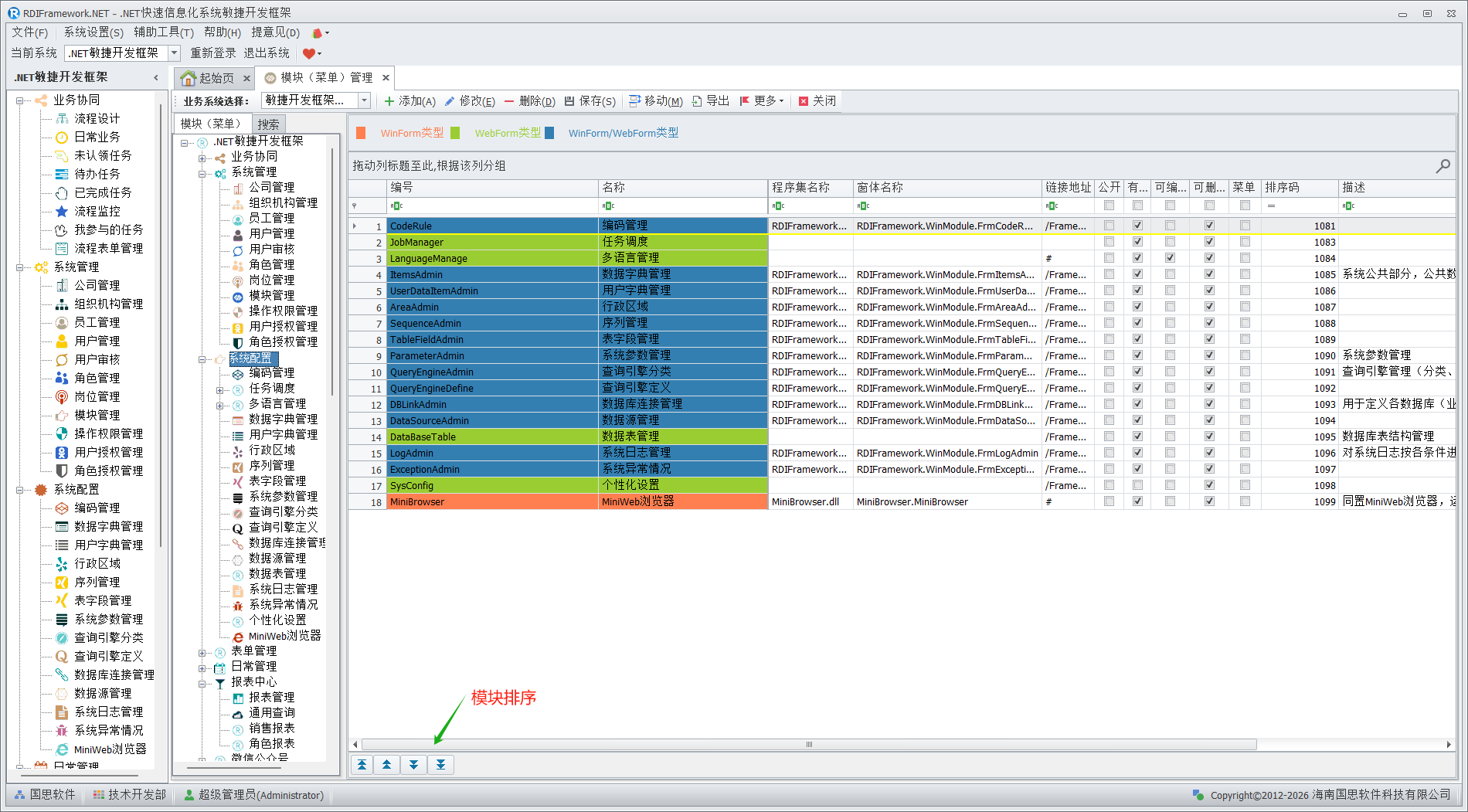Collapse 系统配置 node in module tree
Screen dimensions: 1468x812
click(202, 359)
